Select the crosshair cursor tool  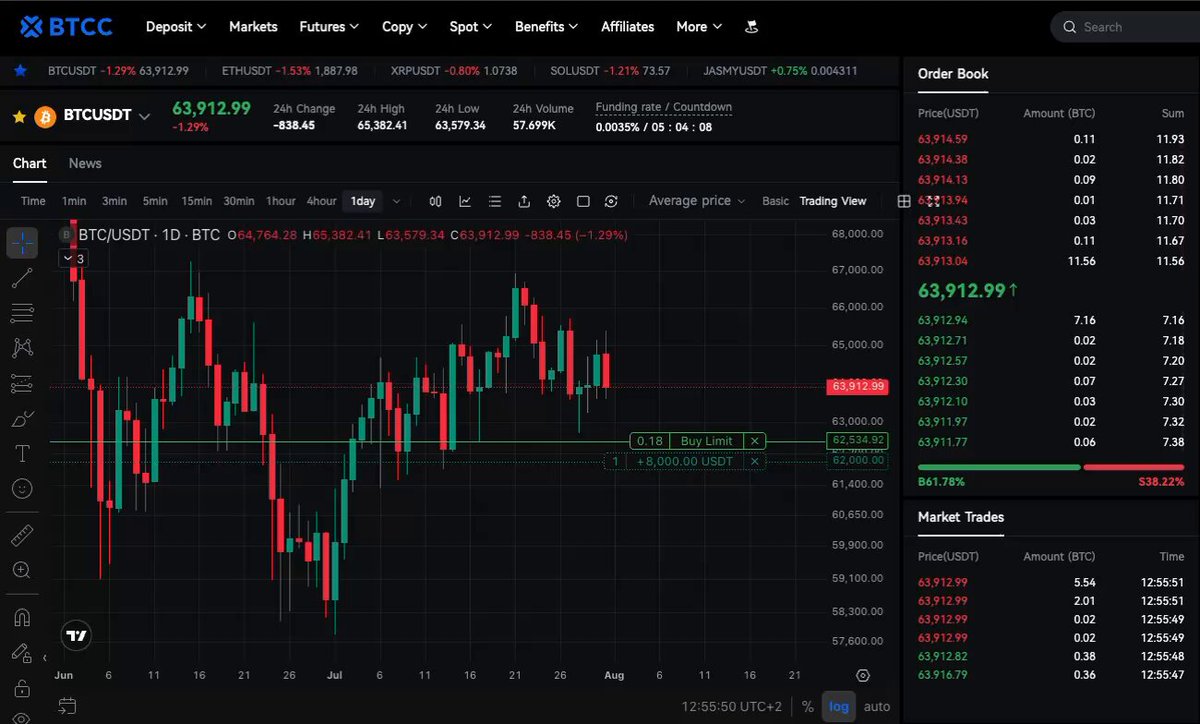(x=22, y=243)
